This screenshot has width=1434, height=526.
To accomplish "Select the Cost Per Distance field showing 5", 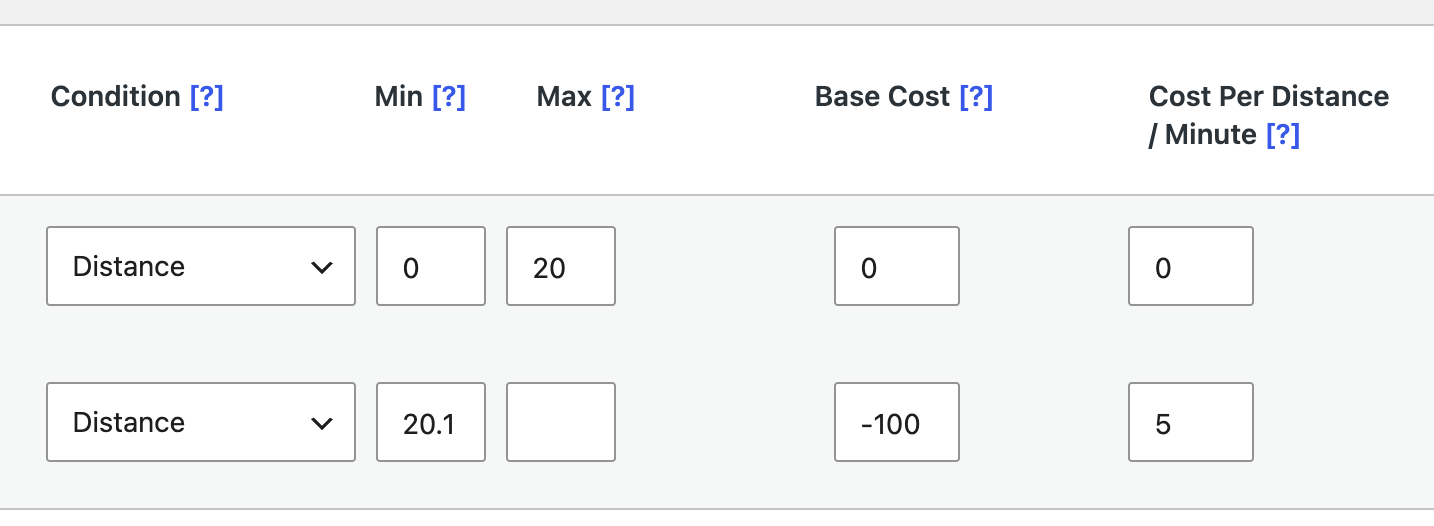I will pos(1191,422).
